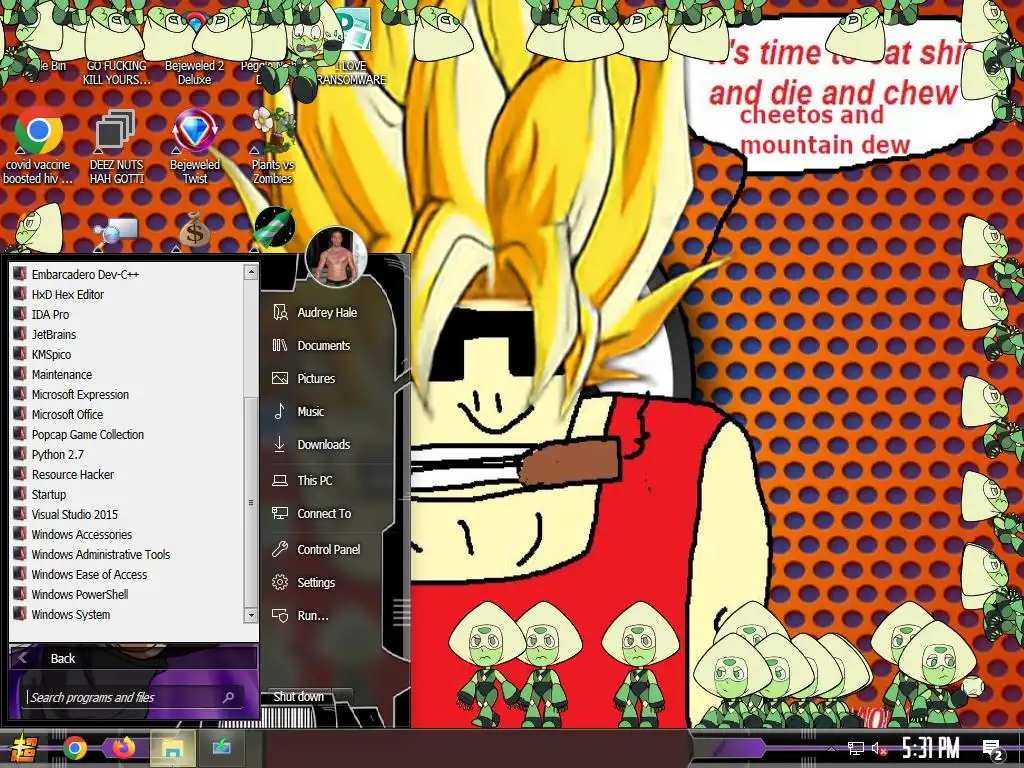This screenshot has height=768, width=1024.
Task: Open the money bag desktop shortcut
Action: click(193, 231)
